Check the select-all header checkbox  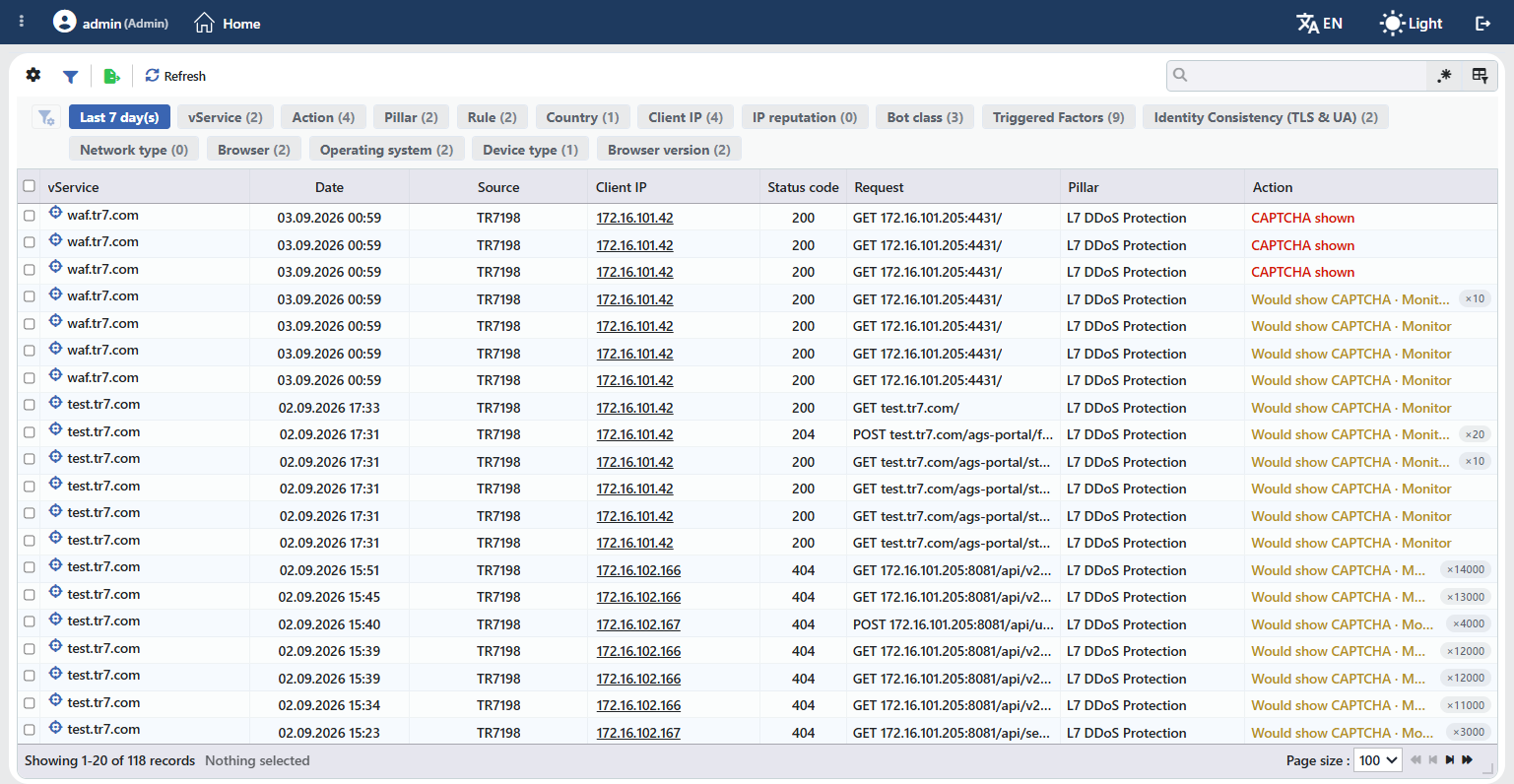[30, 186]
